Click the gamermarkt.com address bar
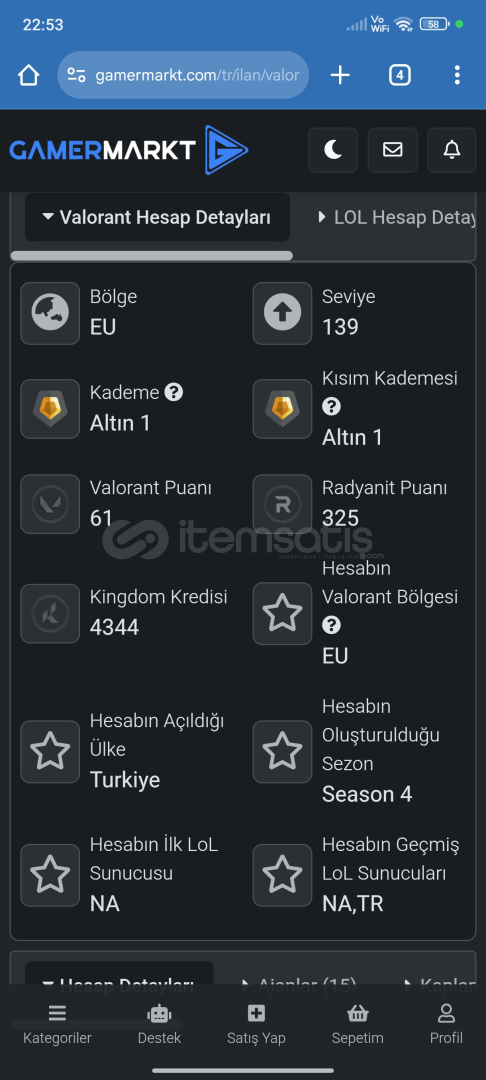The image size is (486, 1080). coord(183,75)
